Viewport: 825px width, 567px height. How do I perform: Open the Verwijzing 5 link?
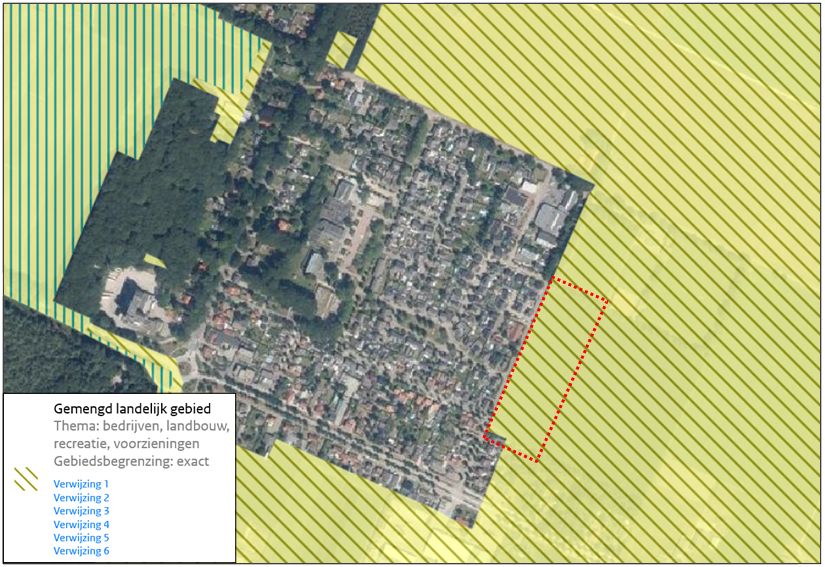[x=81, y=538]
